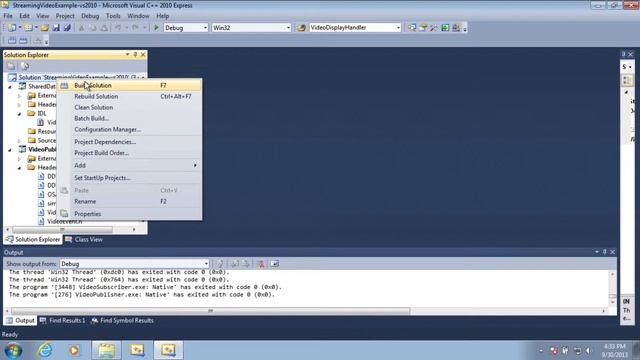Click the Start Debugging green arrow

pyautogui.click(x=156, y=28)
